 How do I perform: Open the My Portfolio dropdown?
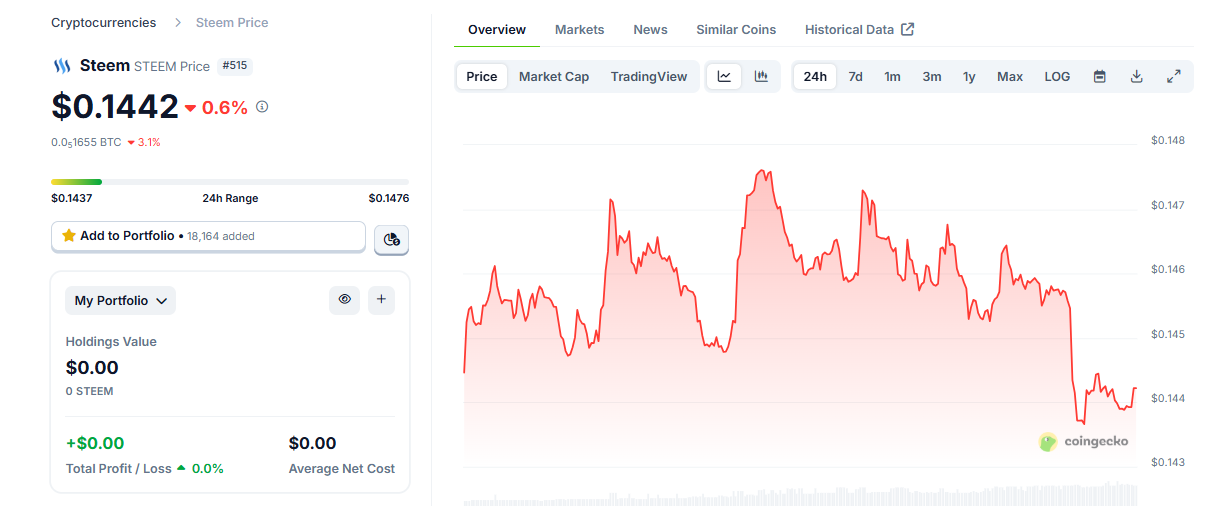[120, 300]
